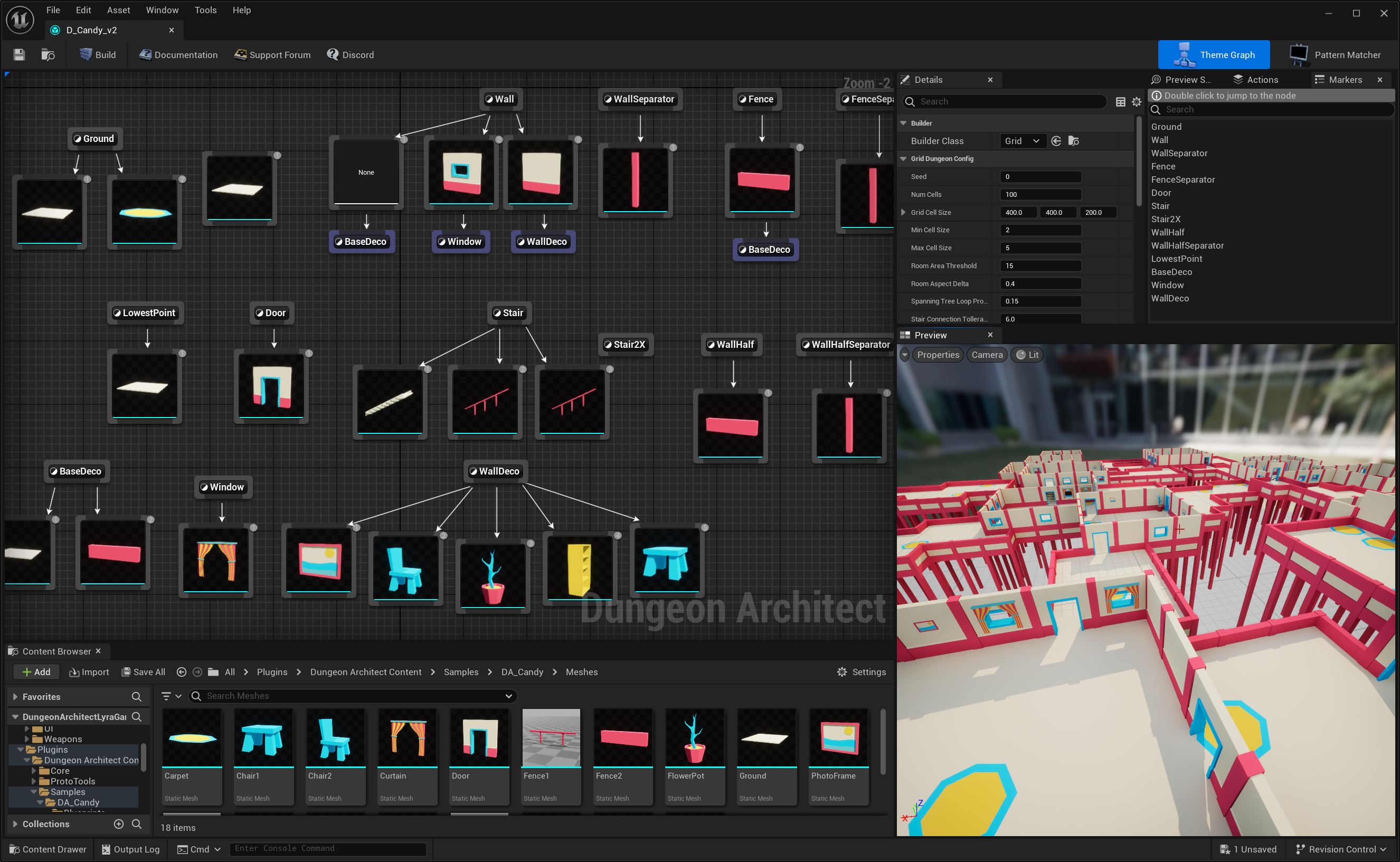Click the use selected asset arrow icon next to Builder Class
This screenshot has width=1400, height=862.
pyautogui.click(x=1056, y=141)
